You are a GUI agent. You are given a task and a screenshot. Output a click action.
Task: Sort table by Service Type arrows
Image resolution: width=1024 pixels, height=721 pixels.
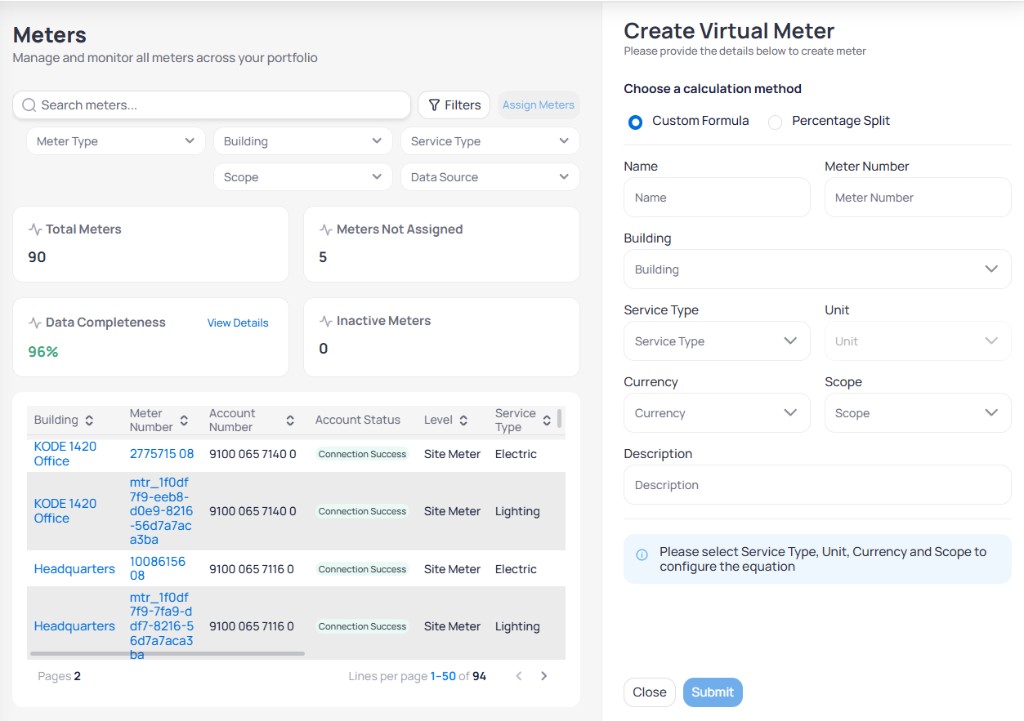pyautogui.click(x=547, y=420)
